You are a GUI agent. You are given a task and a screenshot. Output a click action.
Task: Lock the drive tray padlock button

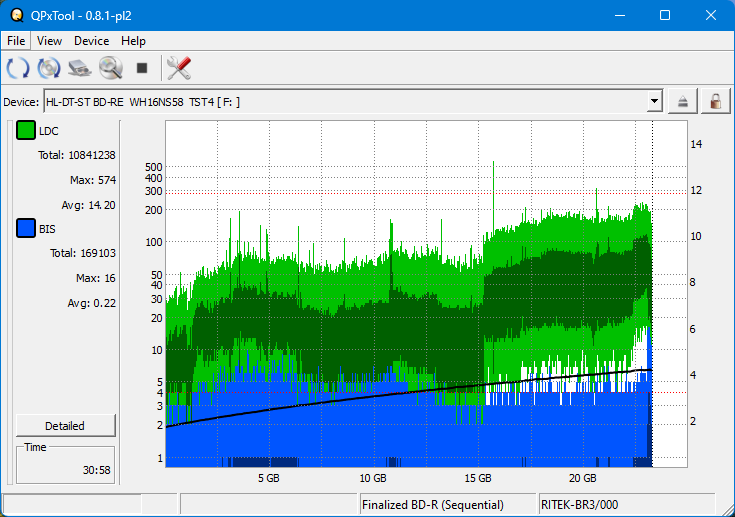click(715, 101)
